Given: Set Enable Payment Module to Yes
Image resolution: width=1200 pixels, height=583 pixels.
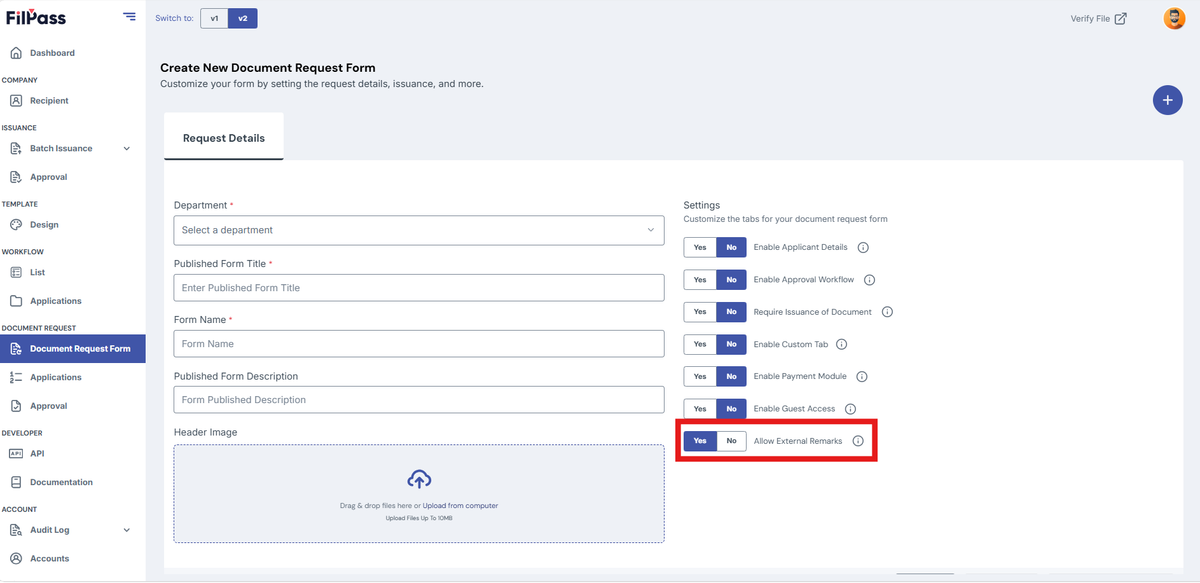Looking at the screenshot, I should (x=700, y=376).
